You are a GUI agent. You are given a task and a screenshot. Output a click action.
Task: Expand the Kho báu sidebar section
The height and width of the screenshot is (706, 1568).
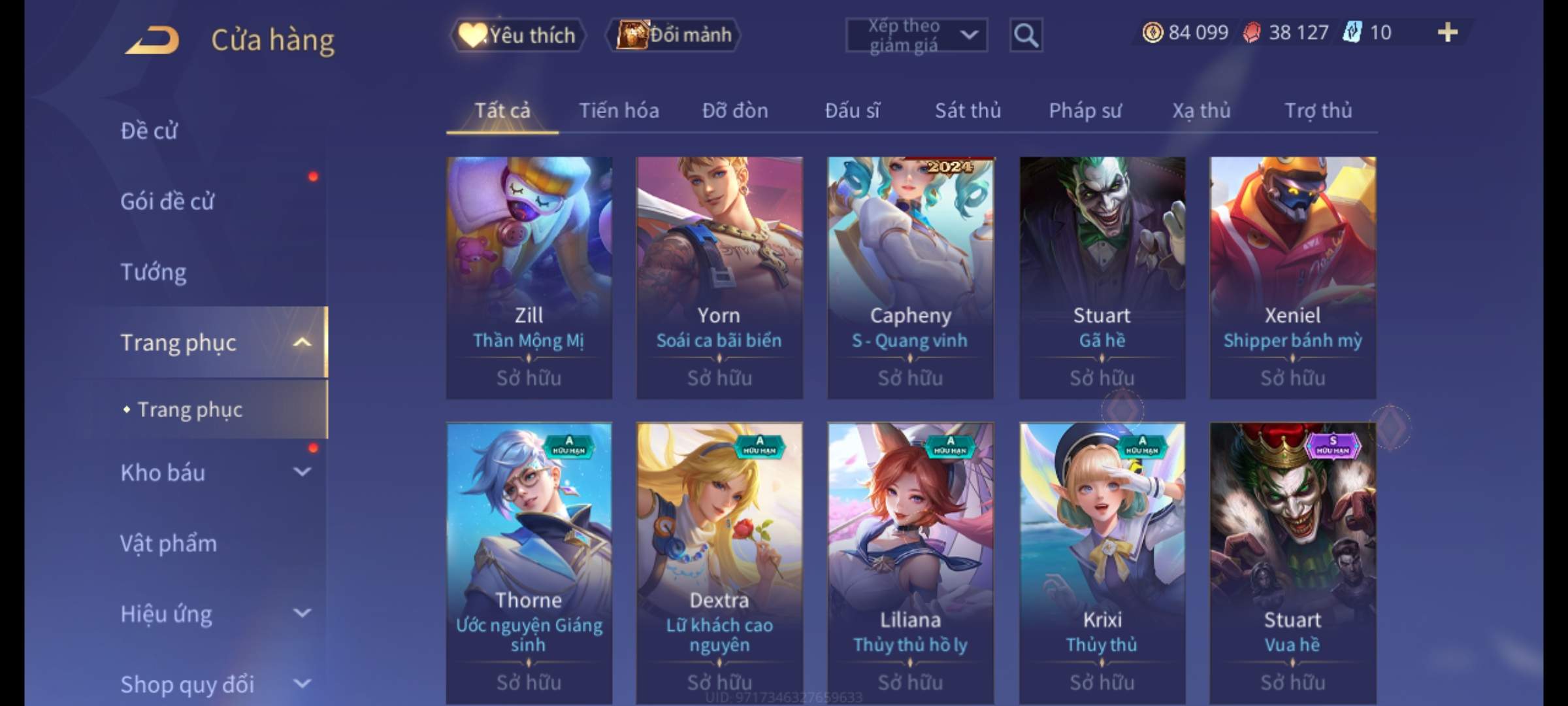click(302, 471)
